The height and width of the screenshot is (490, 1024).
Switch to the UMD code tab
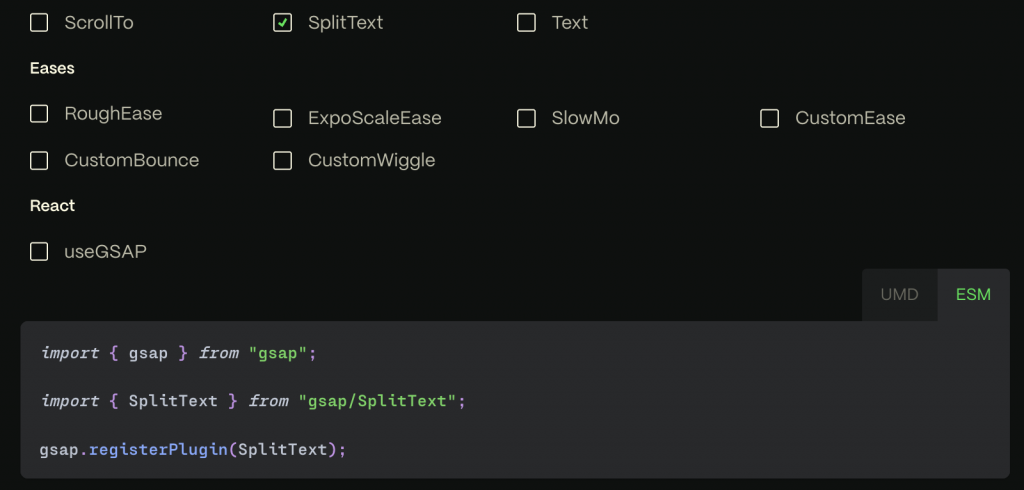(x=899, y=295)
